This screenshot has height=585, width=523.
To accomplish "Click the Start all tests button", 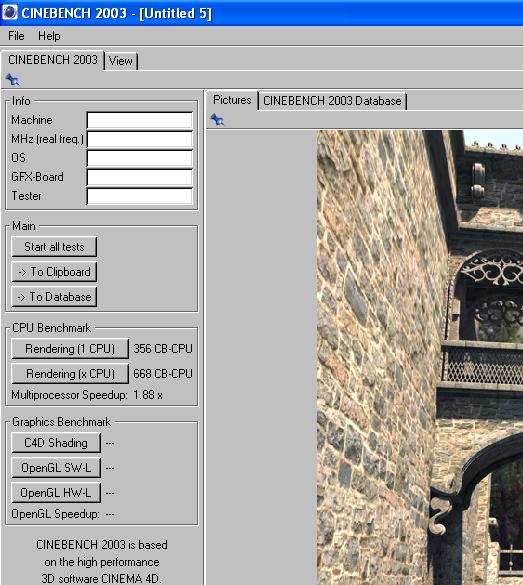I will [x=54, y=247].
